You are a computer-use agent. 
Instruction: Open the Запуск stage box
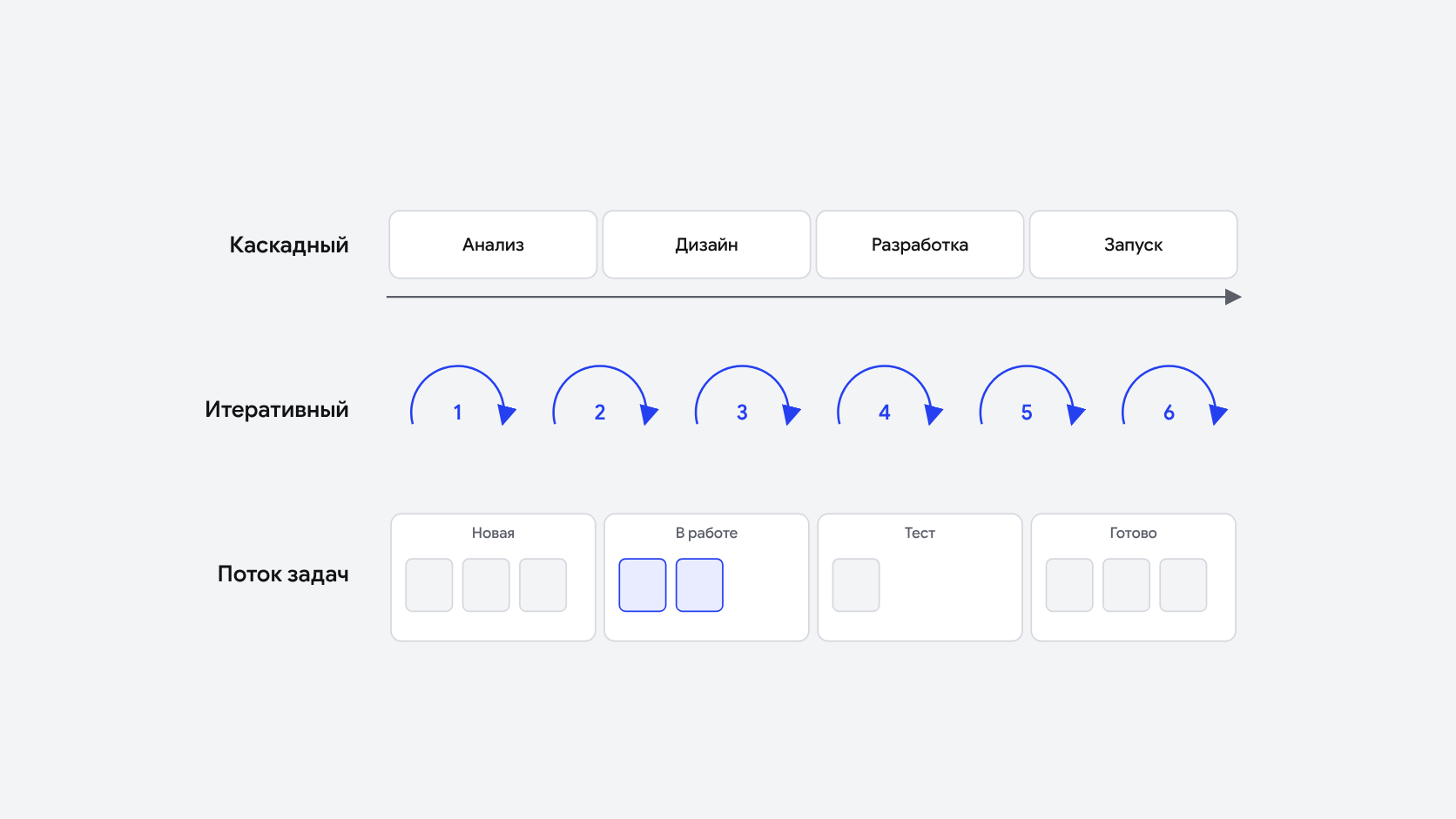(1133, 245)
